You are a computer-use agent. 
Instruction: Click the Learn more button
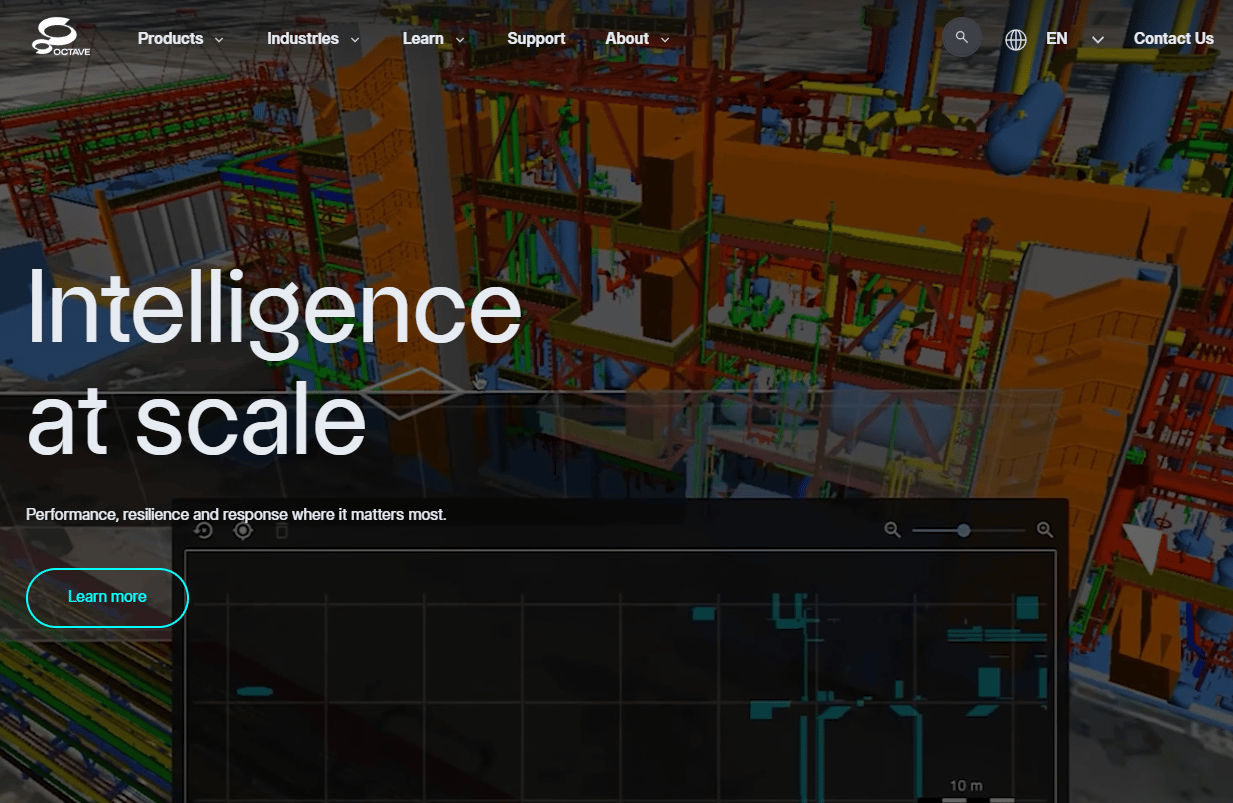(x=107, y=597)
